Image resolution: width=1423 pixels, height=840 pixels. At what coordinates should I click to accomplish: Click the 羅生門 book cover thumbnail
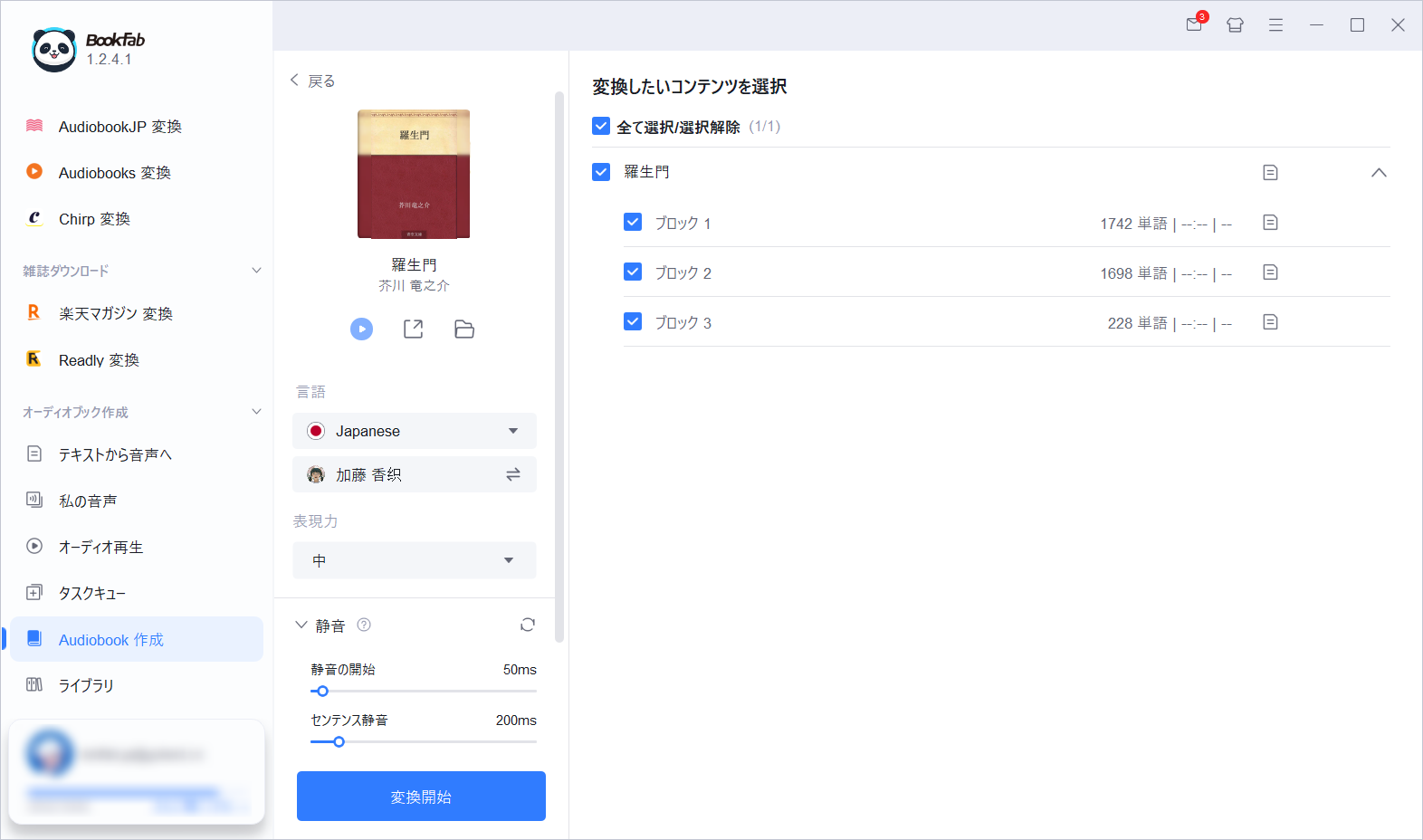click(x=414, y=174)
